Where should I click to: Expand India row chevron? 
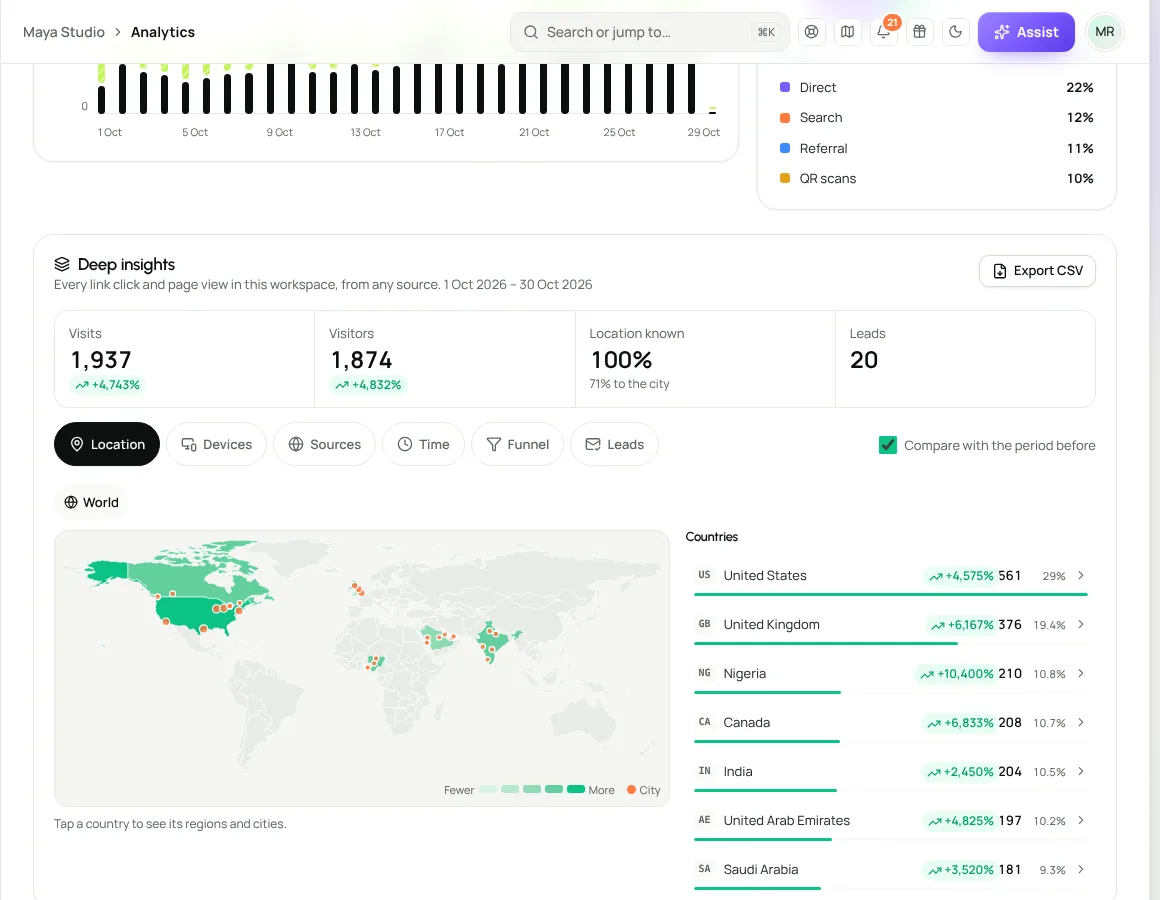point(1081,771)
